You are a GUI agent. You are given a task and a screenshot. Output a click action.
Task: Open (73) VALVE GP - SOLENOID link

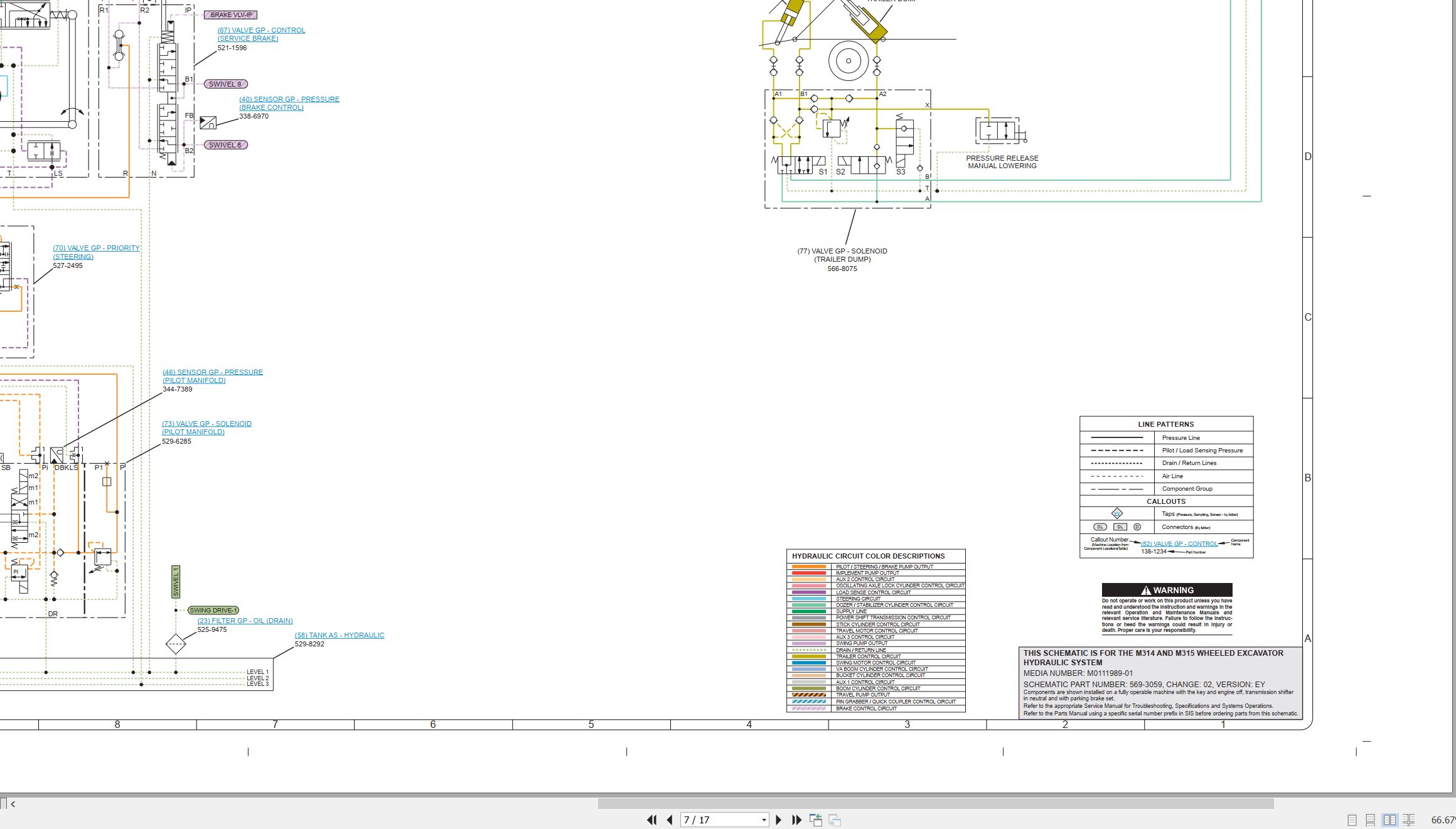[206, 427]
